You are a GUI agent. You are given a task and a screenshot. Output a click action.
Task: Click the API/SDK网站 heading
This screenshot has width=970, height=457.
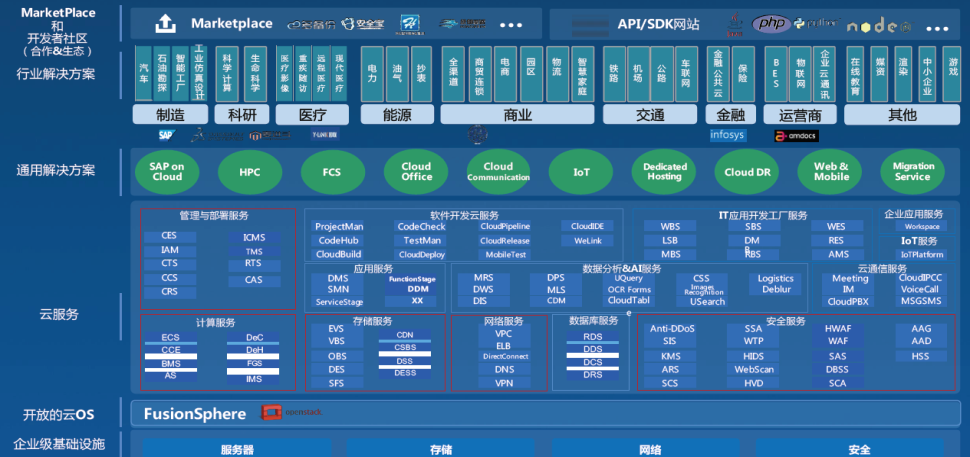658,24
